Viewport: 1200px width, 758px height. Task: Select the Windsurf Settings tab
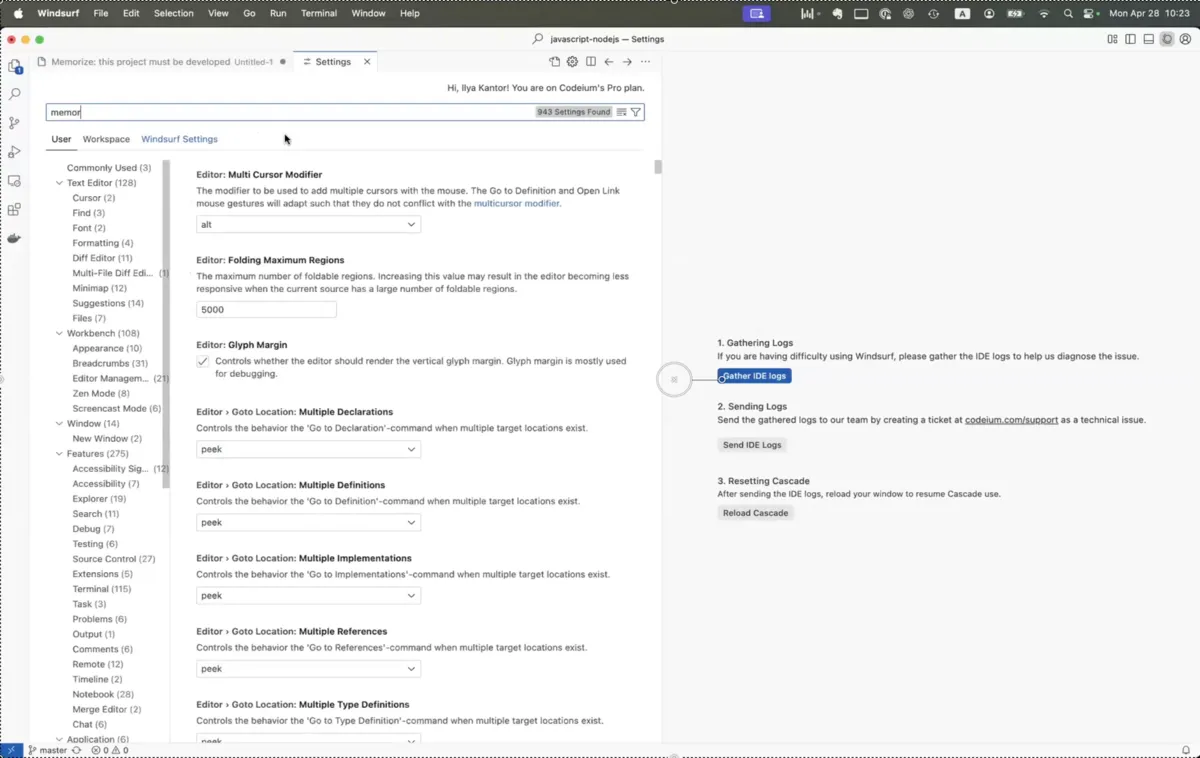point(179,139)
